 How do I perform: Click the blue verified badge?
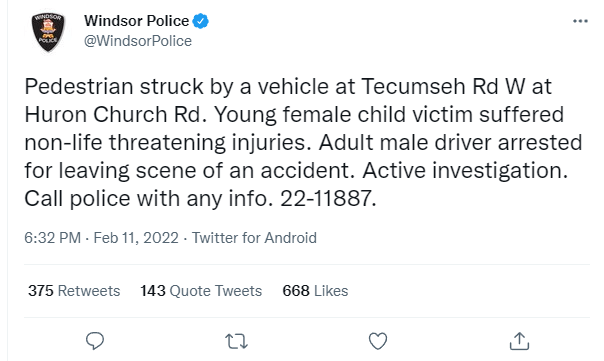point(201,21)
